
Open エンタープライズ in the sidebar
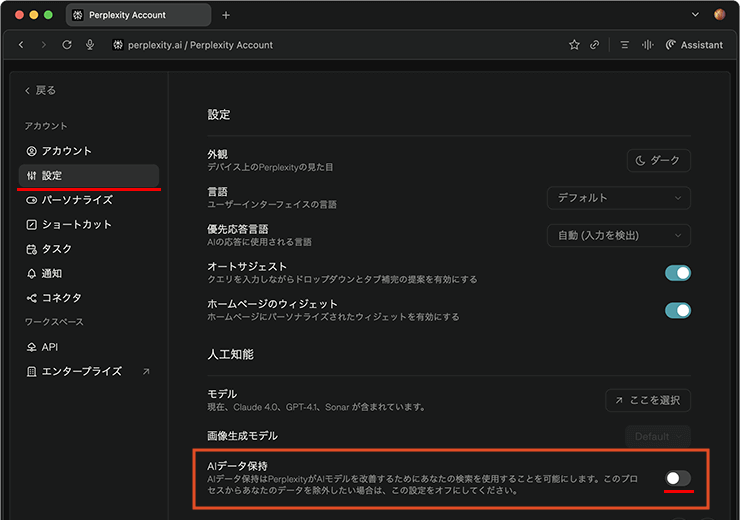pyautogui.click(x=89, y=371)
